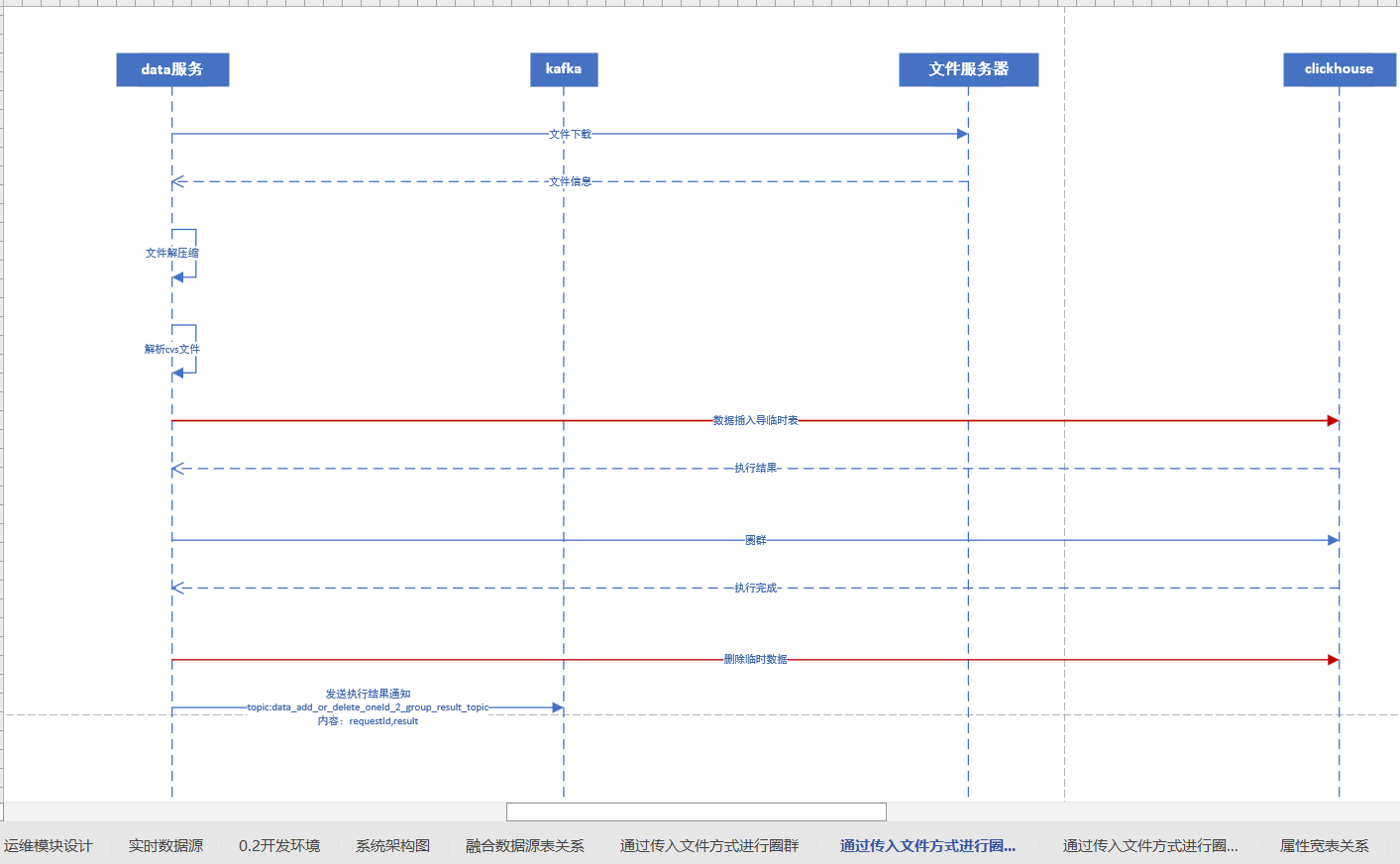Select the 圈群 message label
This screenshot has height=864, width=1400.
coord(755,540)
